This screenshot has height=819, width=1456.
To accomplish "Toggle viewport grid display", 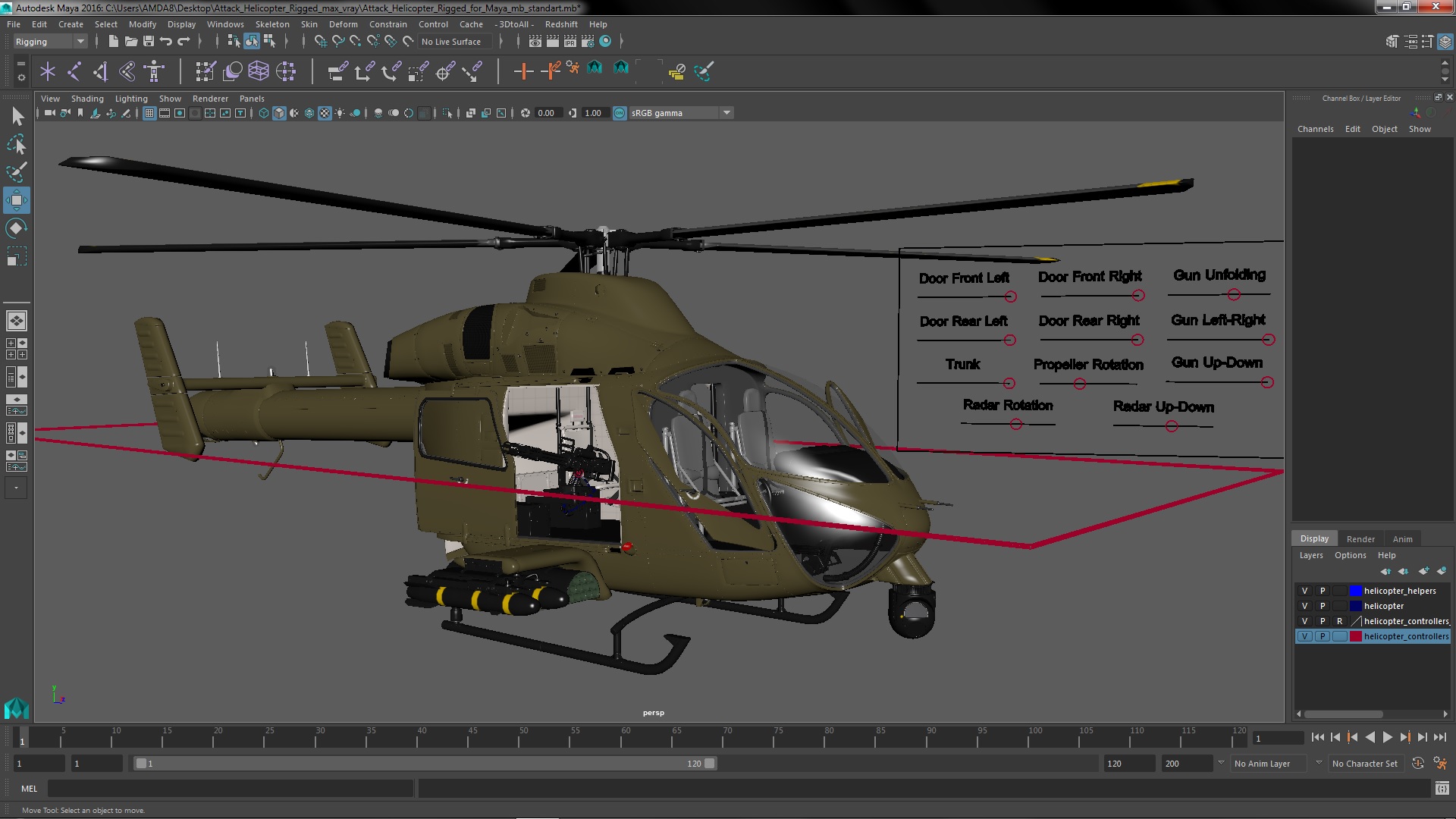I will click(149, 113).
